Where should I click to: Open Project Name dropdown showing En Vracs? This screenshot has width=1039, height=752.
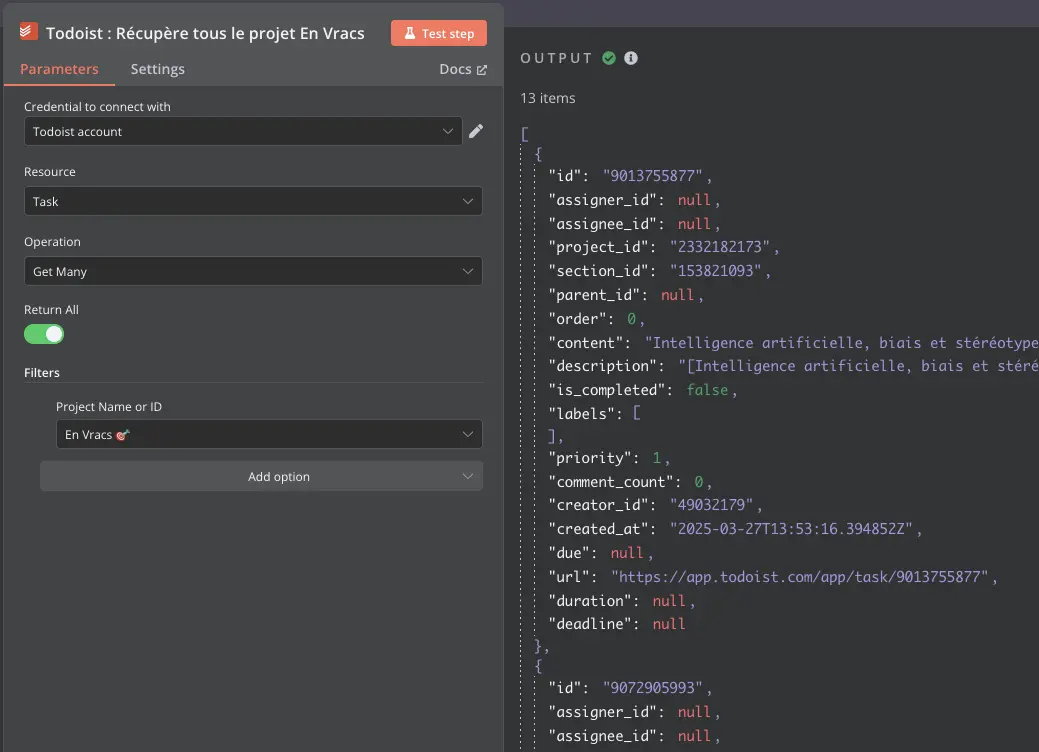point(269,434)
